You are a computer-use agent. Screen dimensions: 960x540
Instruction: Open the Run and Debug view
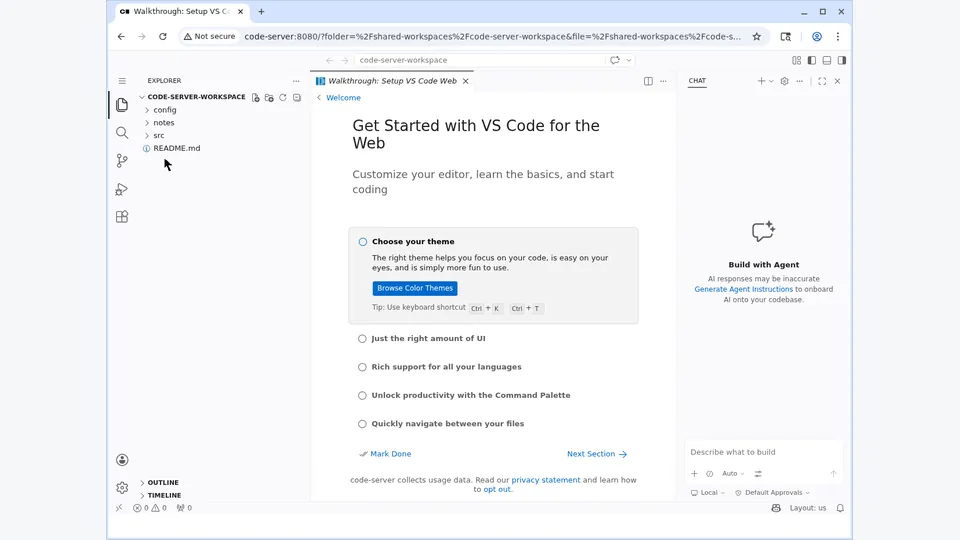[x=122, y=189]
